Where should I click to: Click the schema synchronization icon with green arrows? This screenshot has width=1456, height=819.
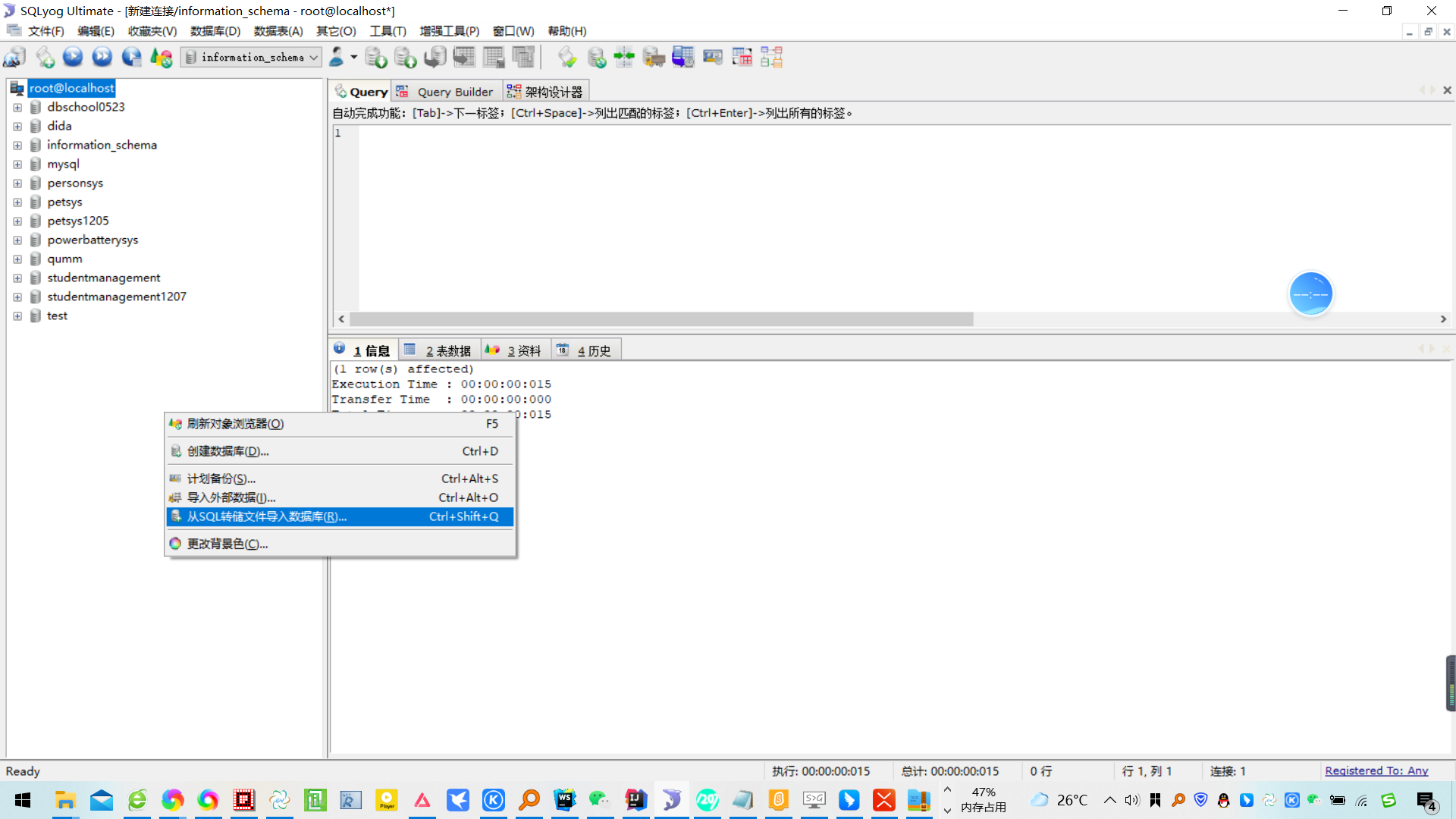click(624, 57)
